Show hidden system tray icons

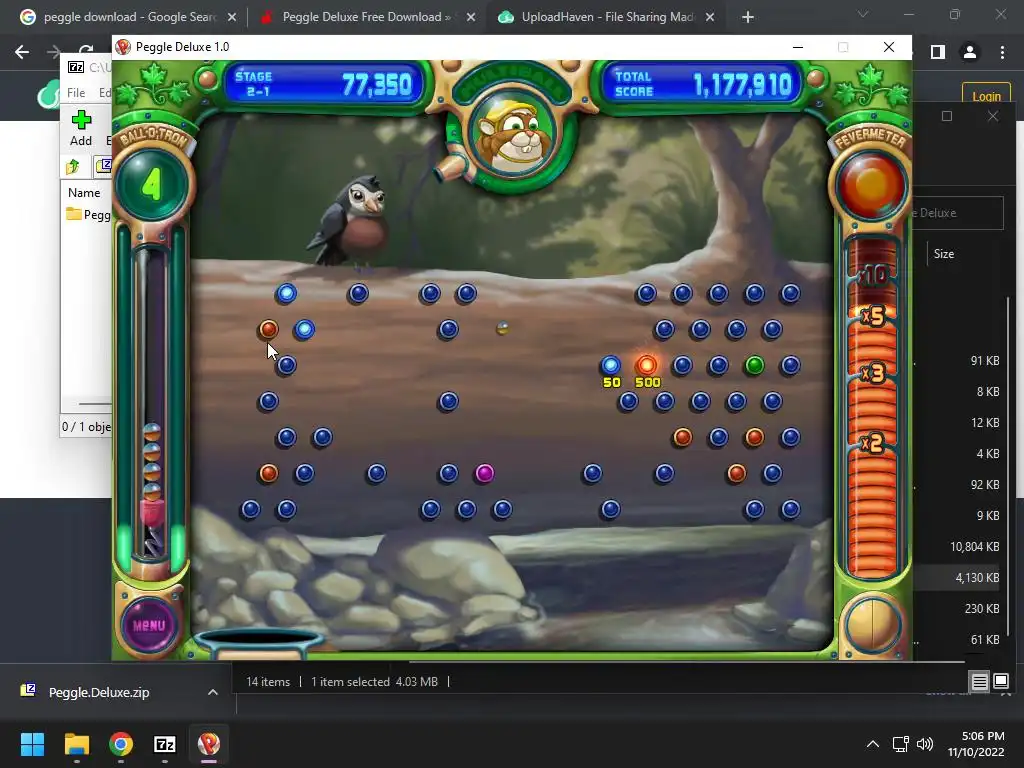(x=872, y=744)
